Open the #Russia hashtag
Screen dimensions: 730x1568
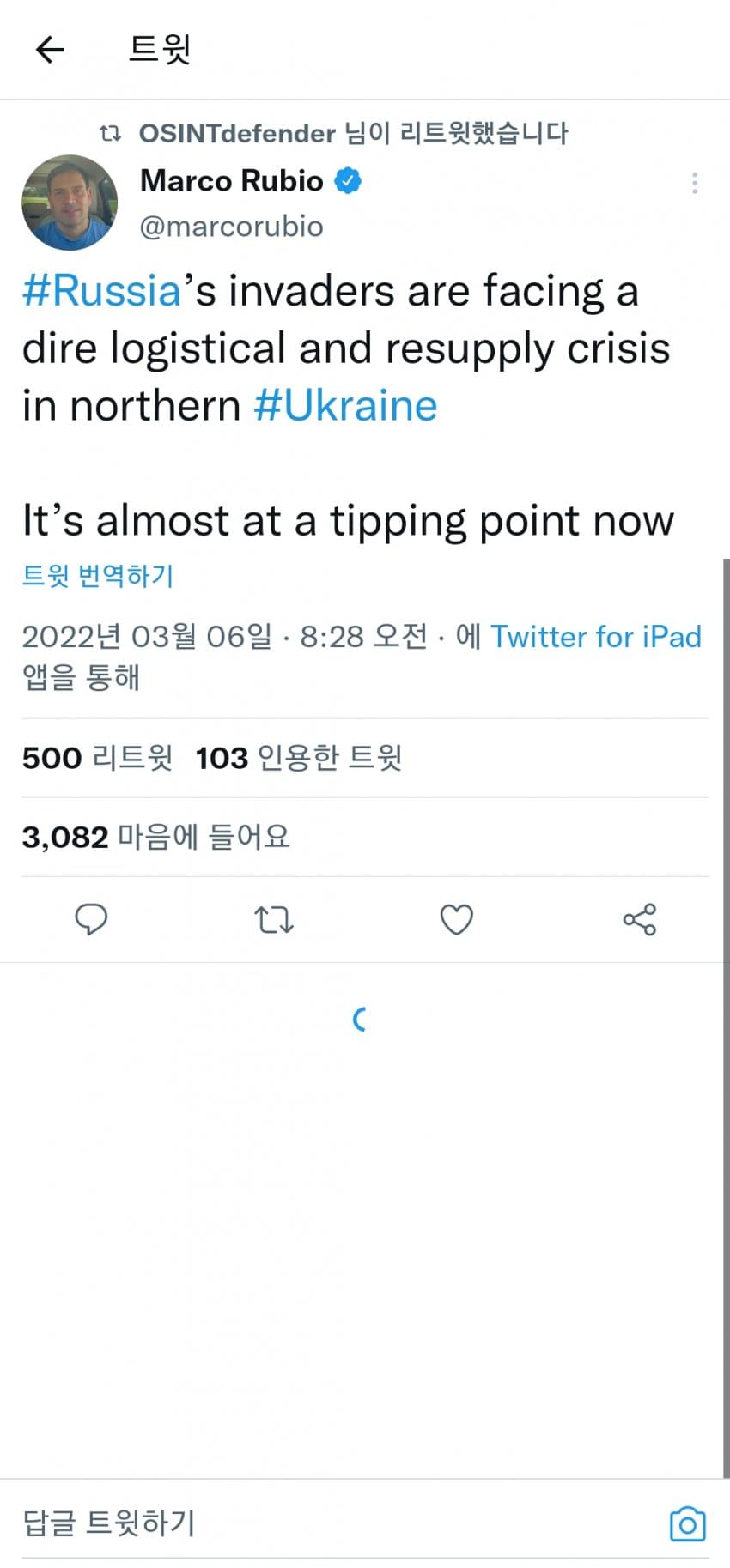(x=101, y=291)
